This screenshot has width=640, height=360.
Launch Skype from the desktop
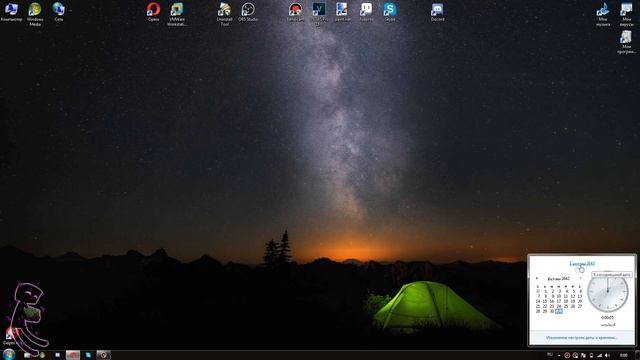[x=390, y=11]
